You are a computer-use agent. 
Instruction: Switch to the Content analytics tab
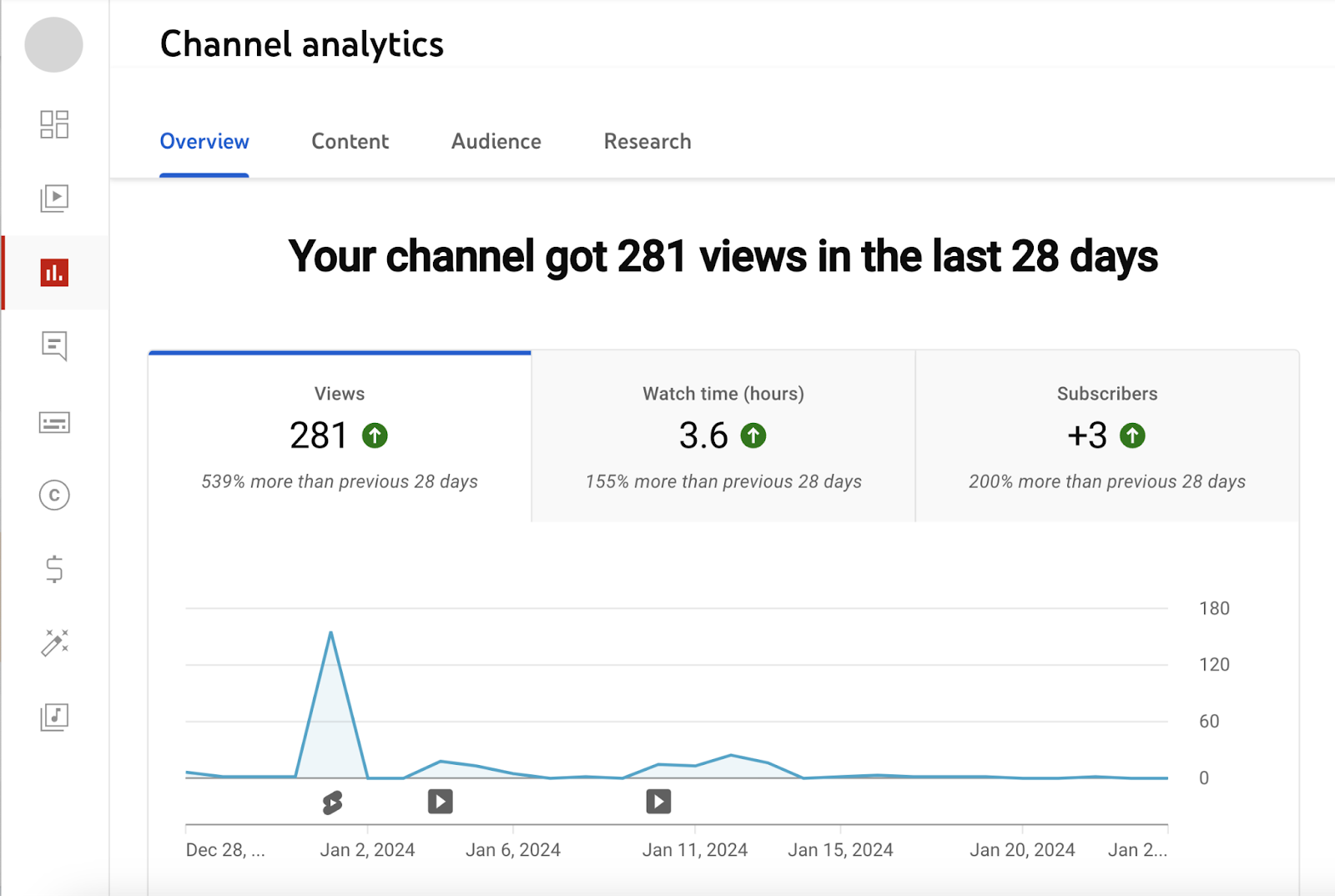[350, 142]
